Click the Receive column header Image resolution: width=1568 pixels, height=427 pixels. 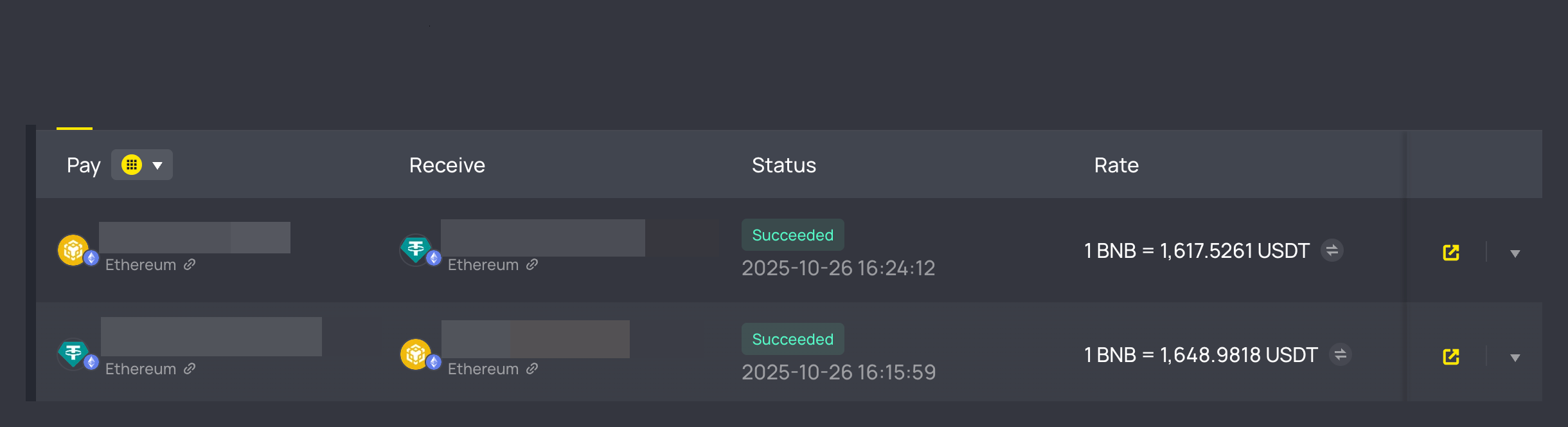pos(447,165)
